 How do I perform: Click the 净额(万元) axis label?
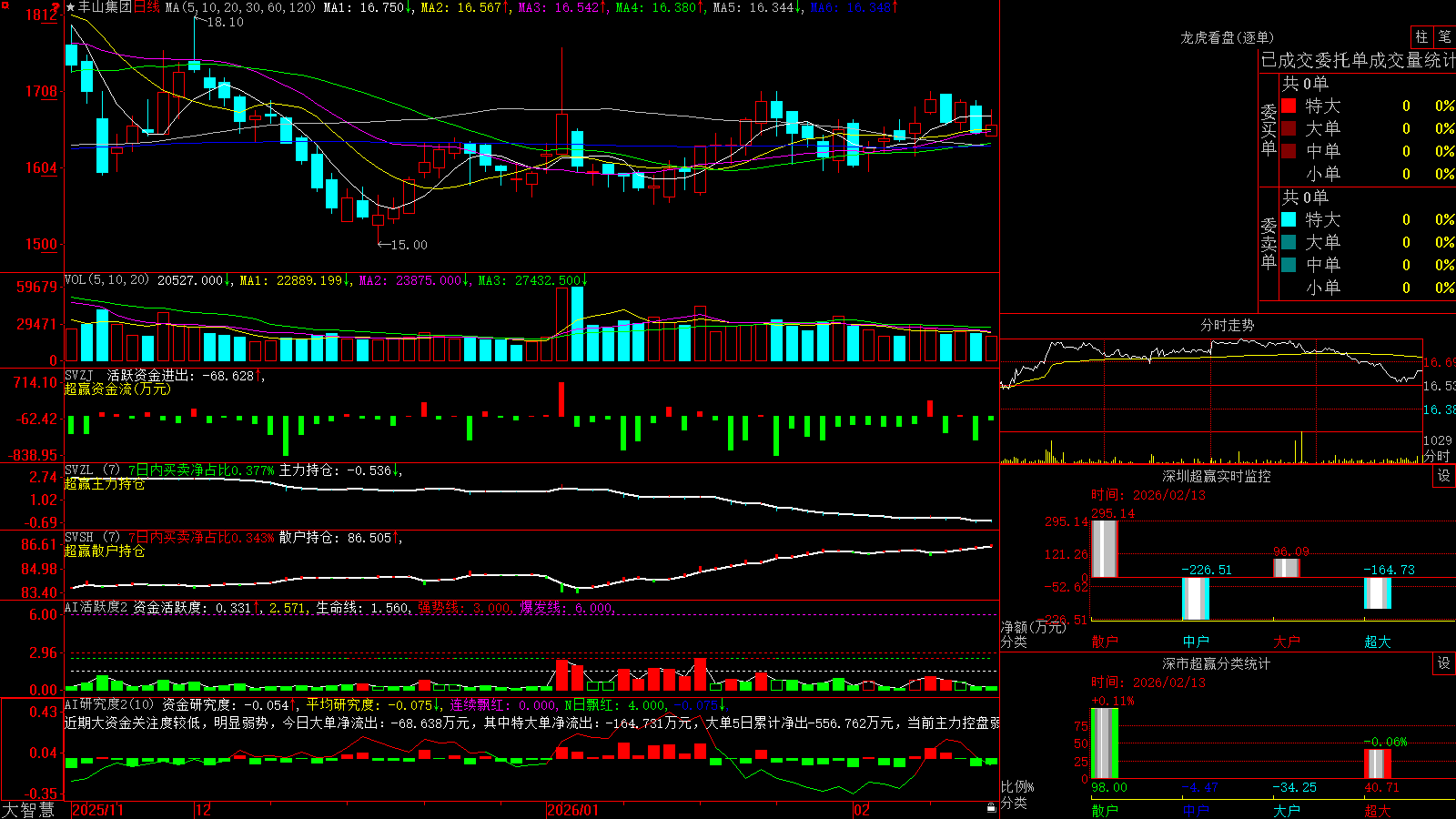coord(1033,627)
